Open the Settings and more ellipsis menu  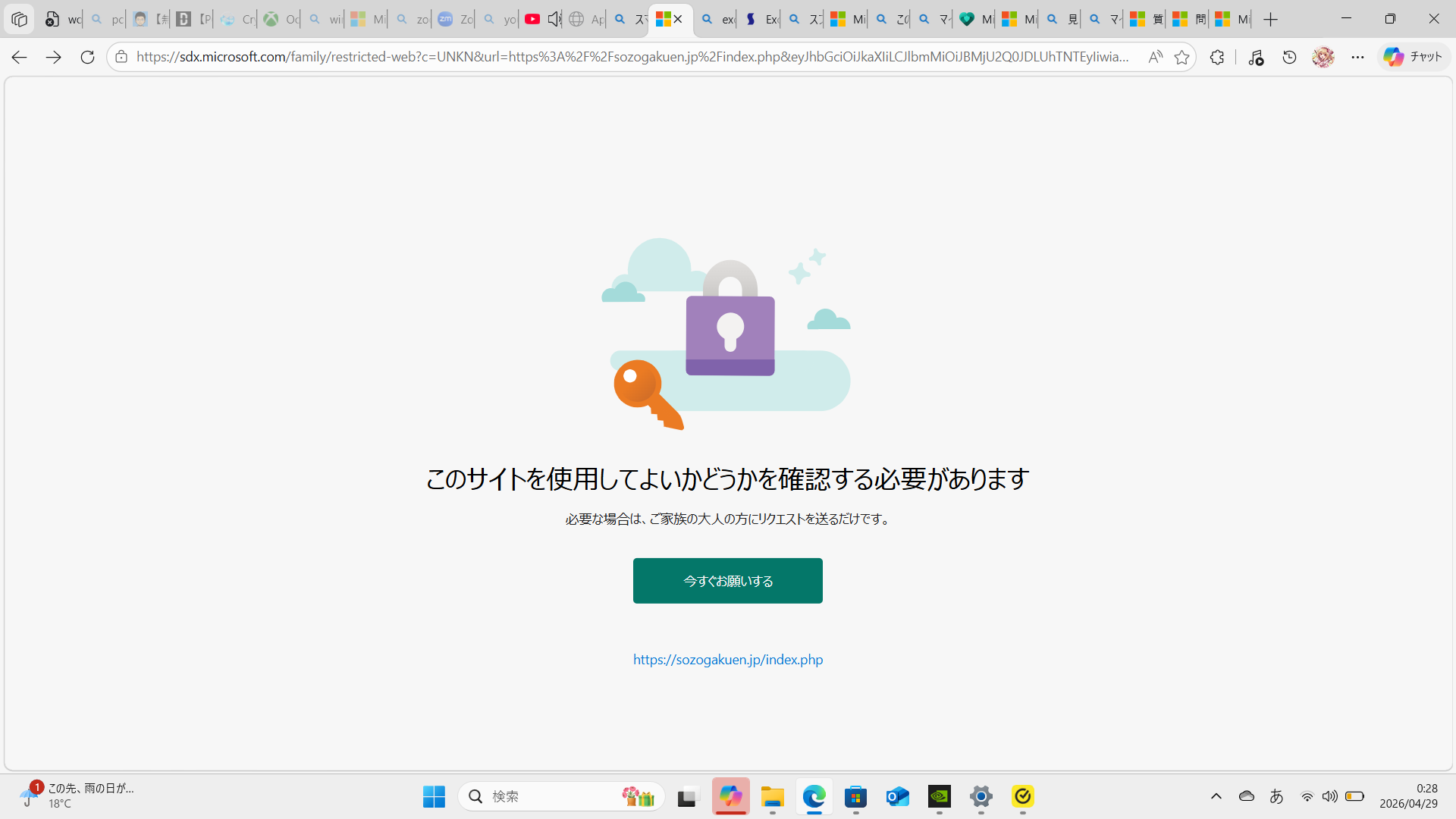(x=1357, y=57)
